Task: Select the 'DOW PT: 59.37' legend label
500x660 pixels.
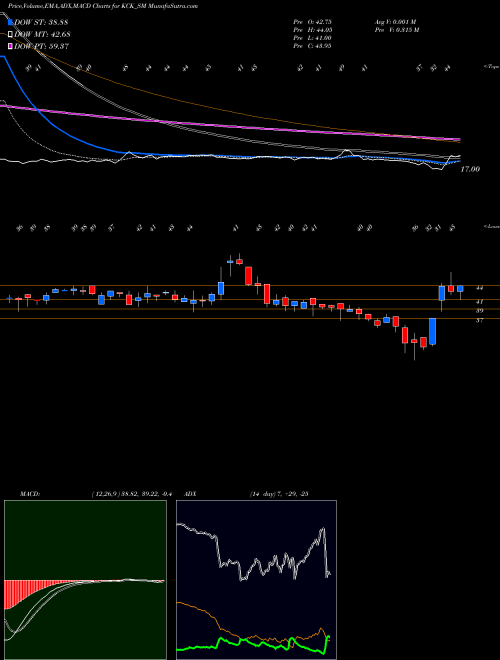Action: pos(41,46)
